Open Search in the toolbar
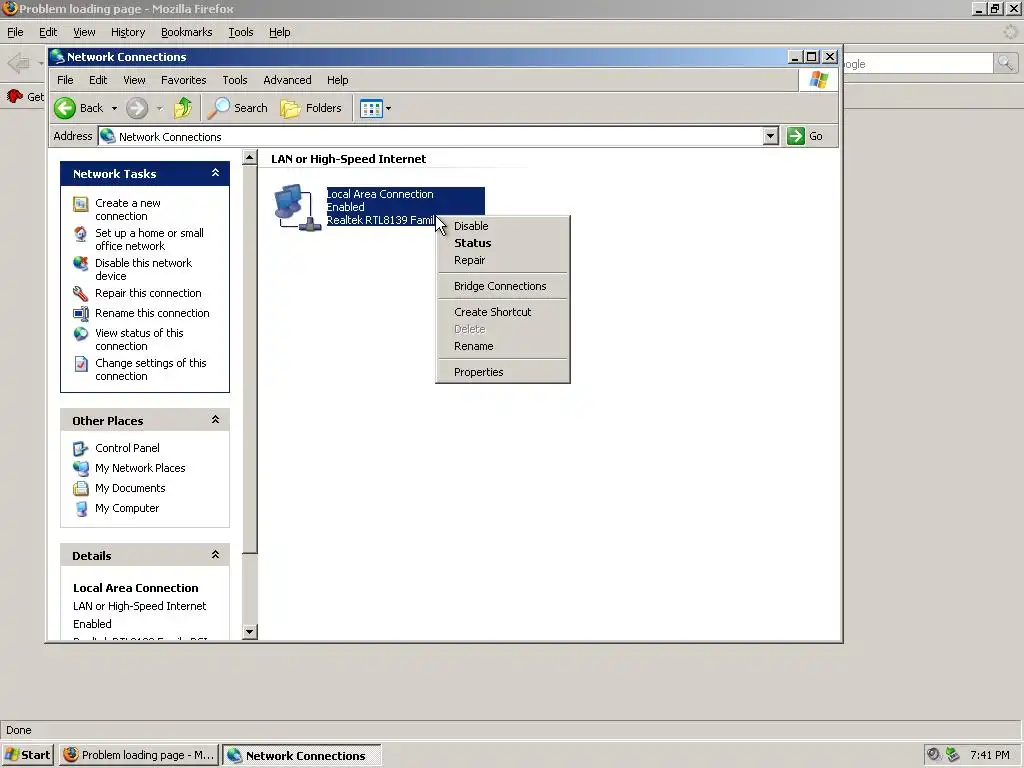The height and width of the screenshot is (768, 1024). click(238, 108)
